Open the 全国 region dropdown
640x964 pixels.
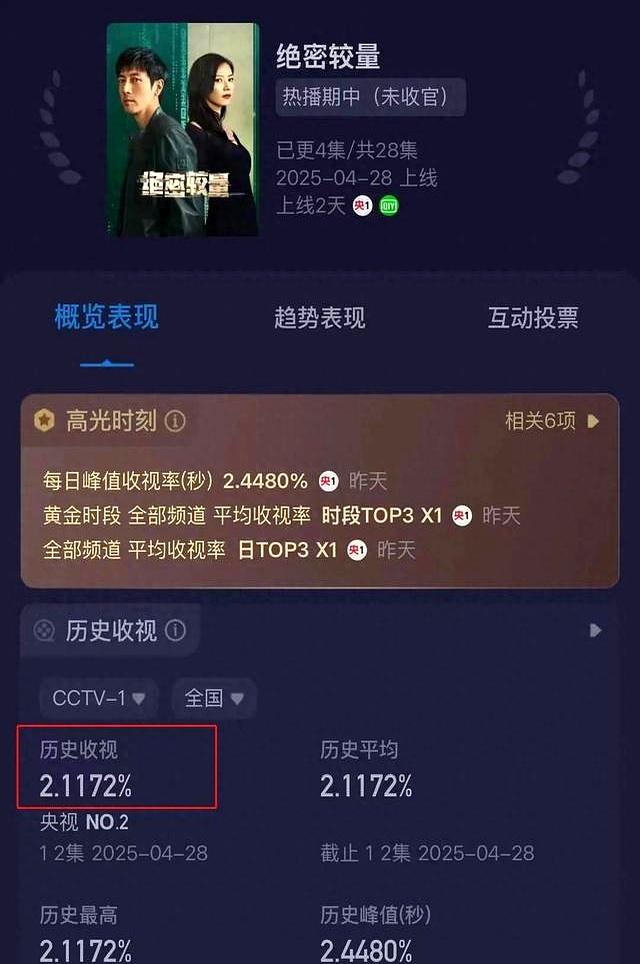214,698
